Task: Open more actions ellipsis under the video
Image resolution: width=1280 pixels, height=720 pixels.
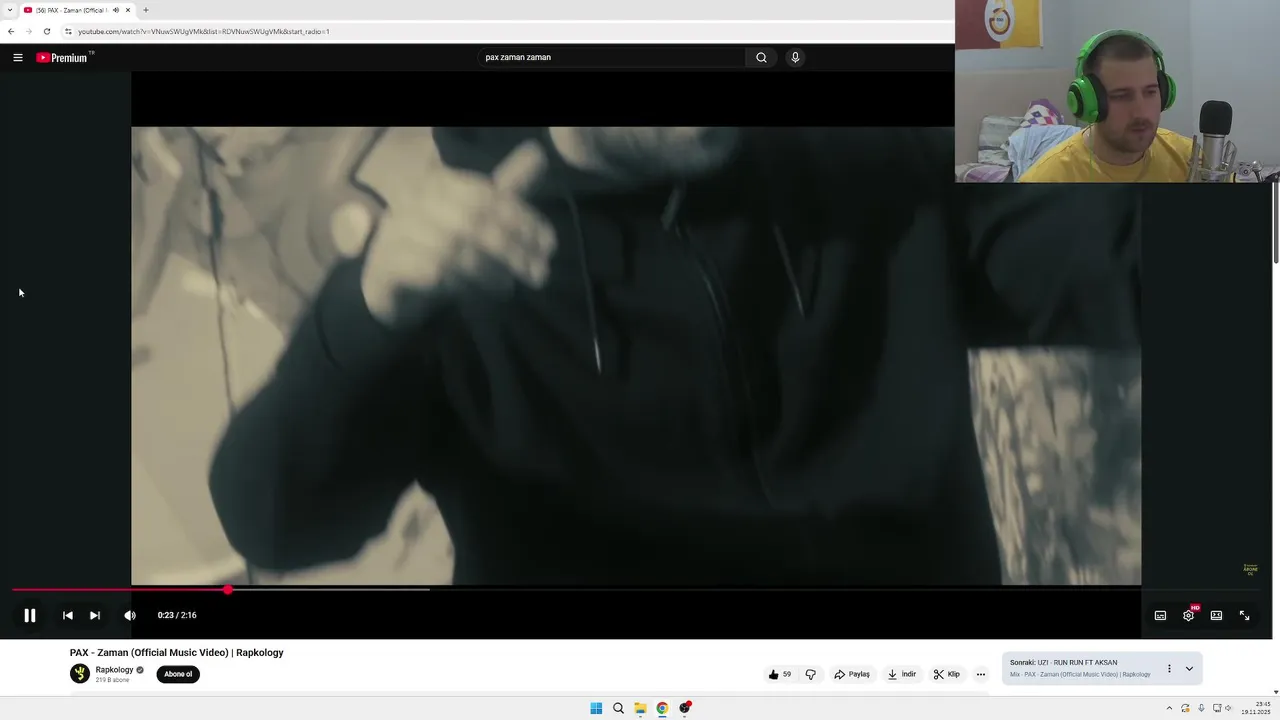Action: click(981, 674)
